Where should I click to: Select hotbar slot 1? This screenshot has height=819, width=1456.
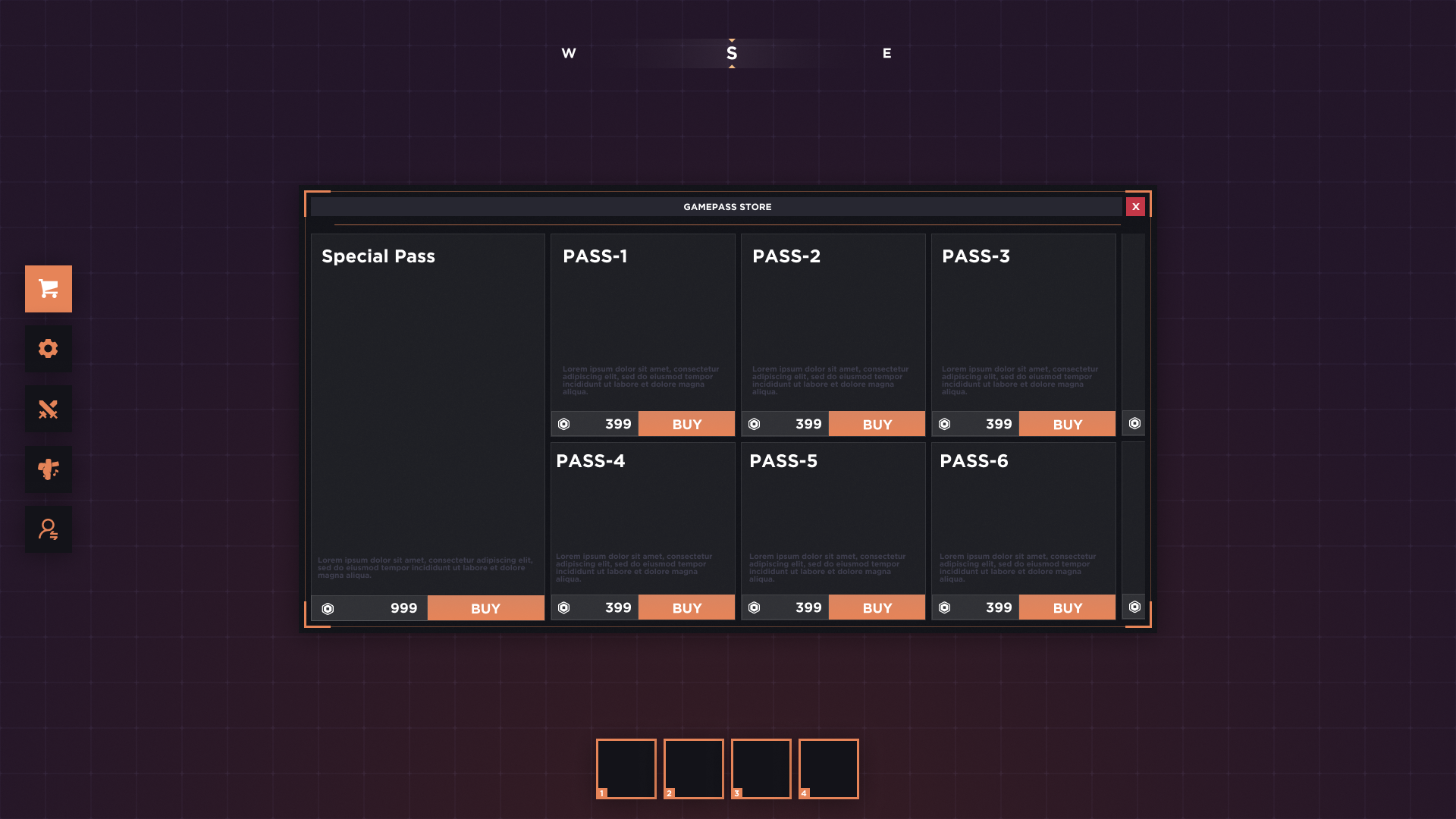[626, 769]
